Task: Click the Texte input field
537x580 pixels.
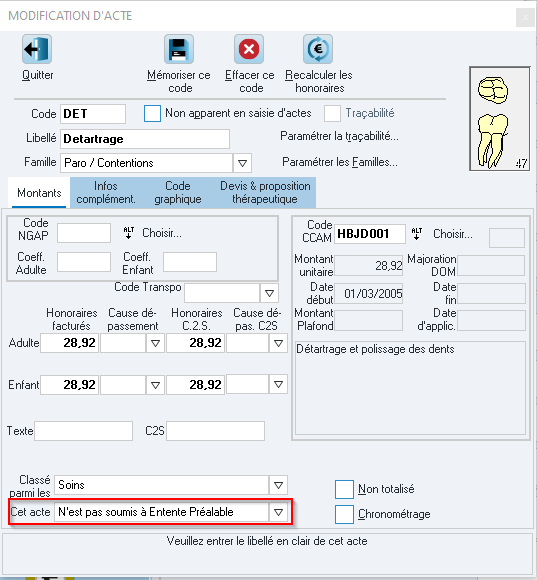Action: pyautogui.click(x=84, y=431)
